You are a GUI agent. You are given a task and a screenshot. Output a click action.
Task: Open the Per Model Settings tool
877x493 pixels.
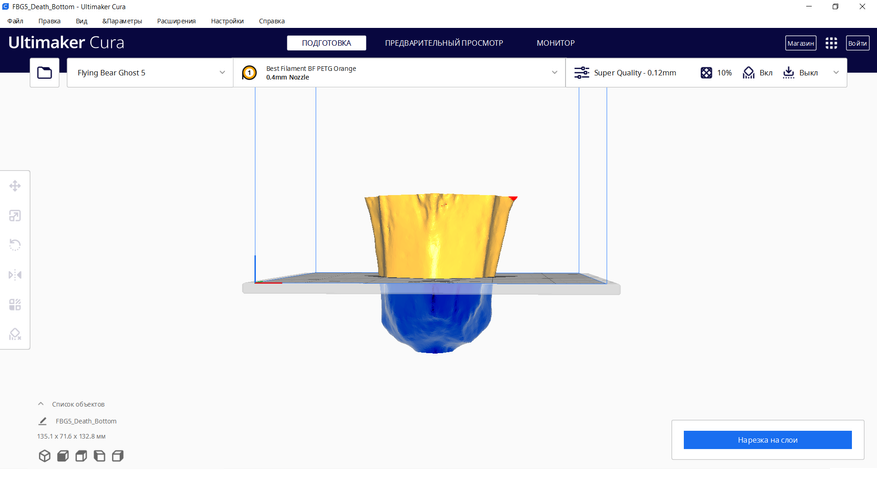[x=15, y=305]
